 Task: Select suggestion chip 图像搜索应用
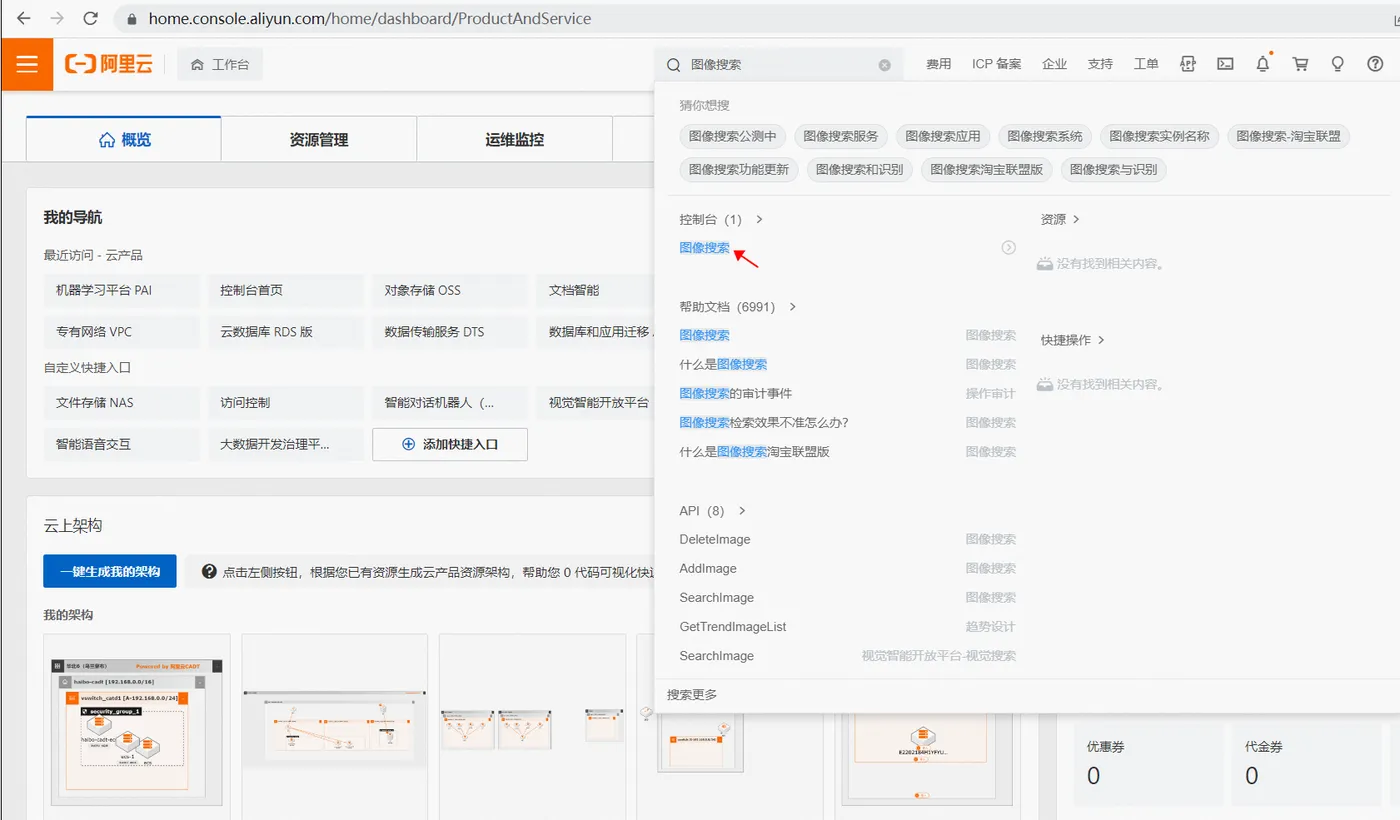(943, 137)
